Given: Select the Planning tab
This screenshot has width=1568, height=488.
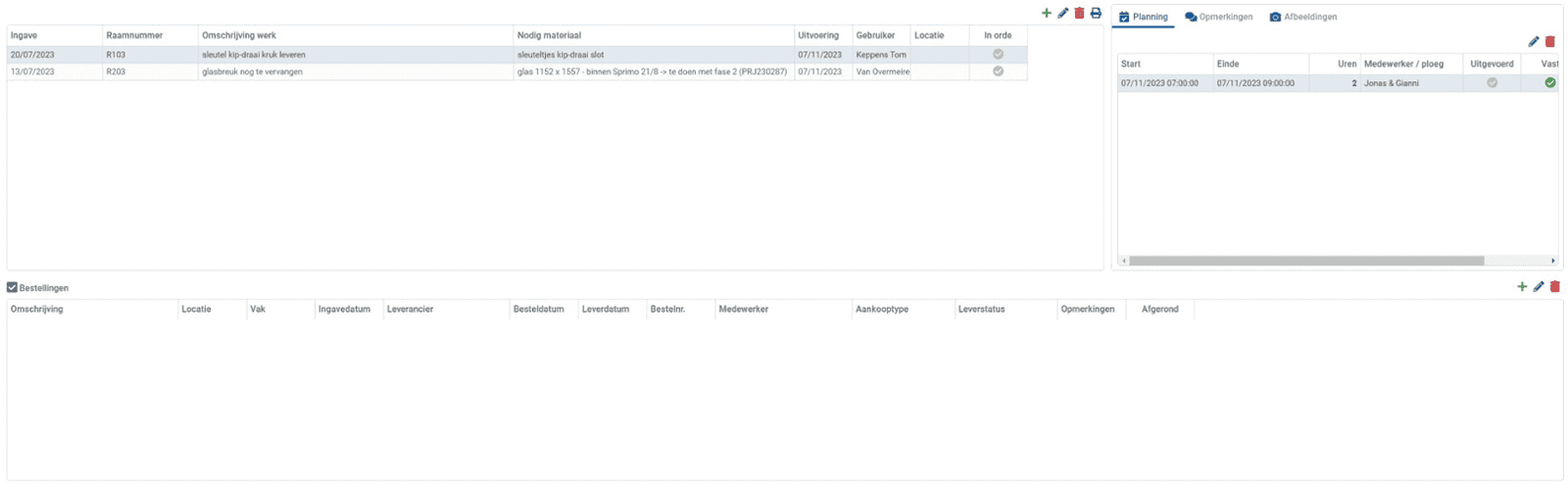Looking at the screenshot, I should click(x=1143, y=17).
